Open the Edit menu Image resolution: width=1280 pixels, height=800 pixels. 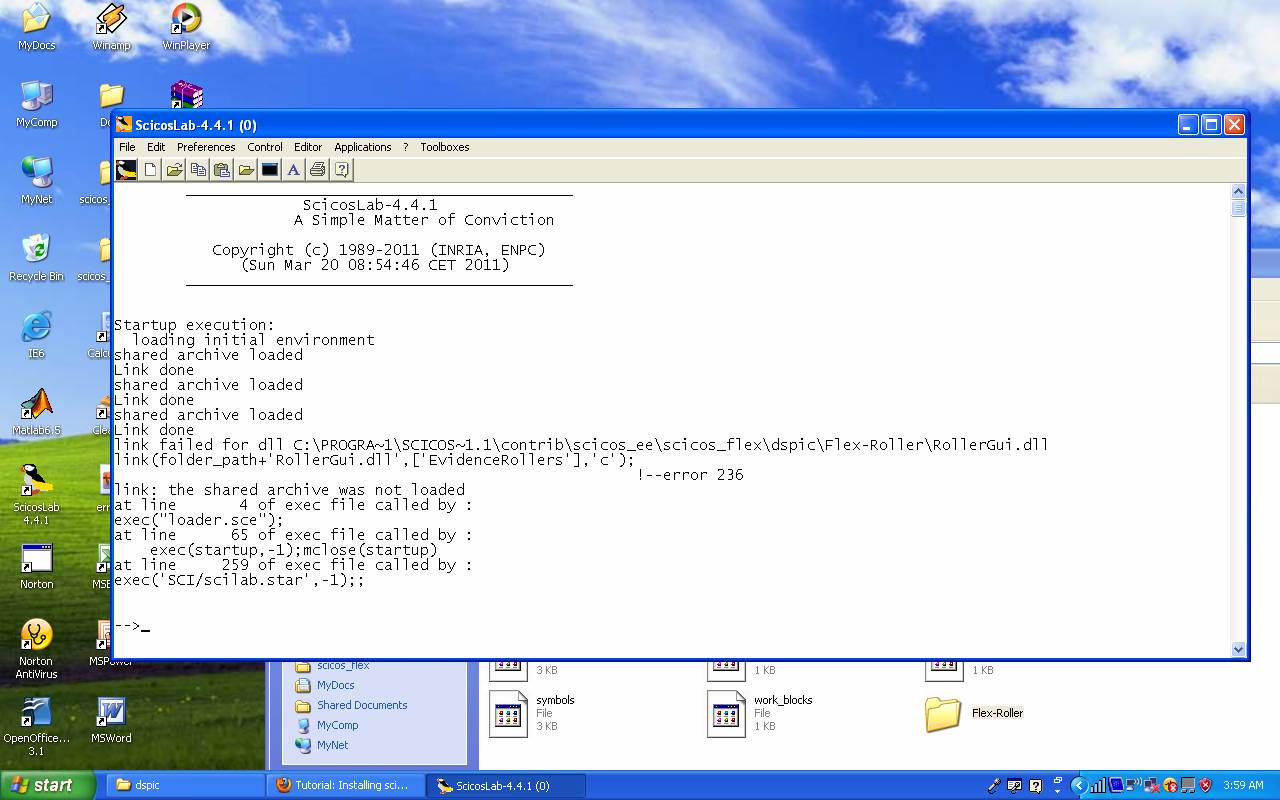(x=156, y=147)
